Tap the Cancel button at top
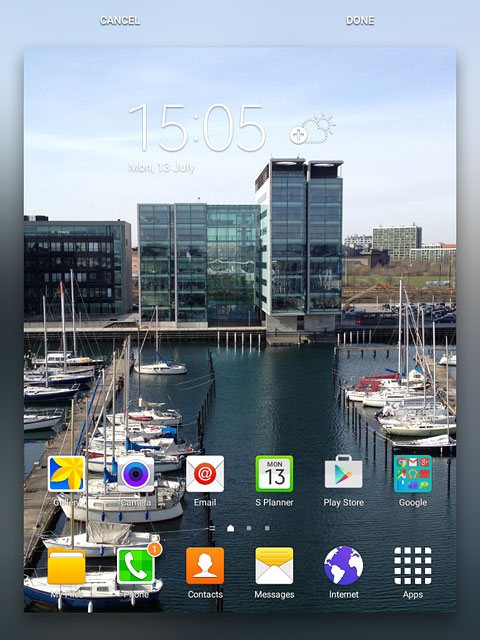This screenshot has height=640, width=480. tap(120, 20)
